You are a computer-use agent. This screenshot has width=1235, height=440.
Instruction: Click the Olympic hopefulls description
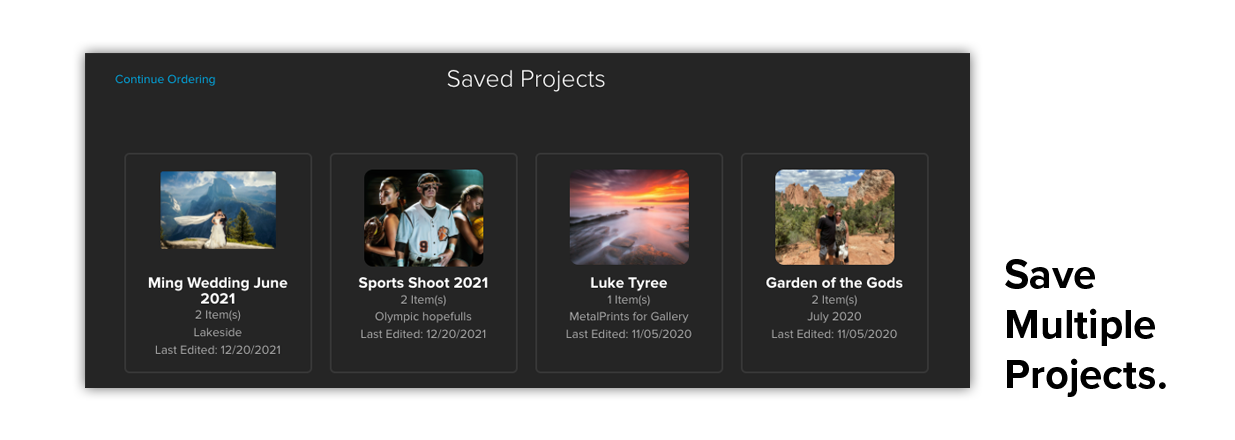pyautogui.click(x=423, y=317)
